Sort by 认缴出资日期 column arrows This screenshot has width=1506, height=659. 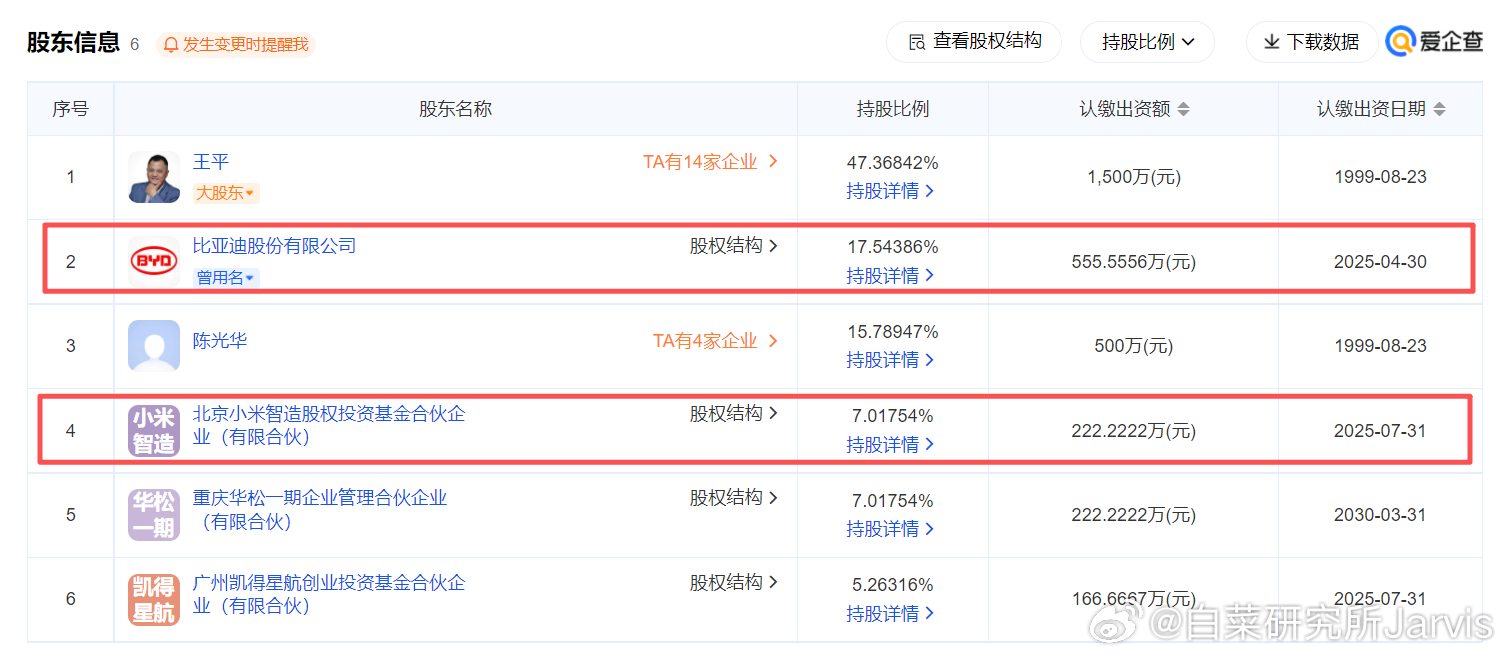pyautogui.click(x=1440, y=109)
